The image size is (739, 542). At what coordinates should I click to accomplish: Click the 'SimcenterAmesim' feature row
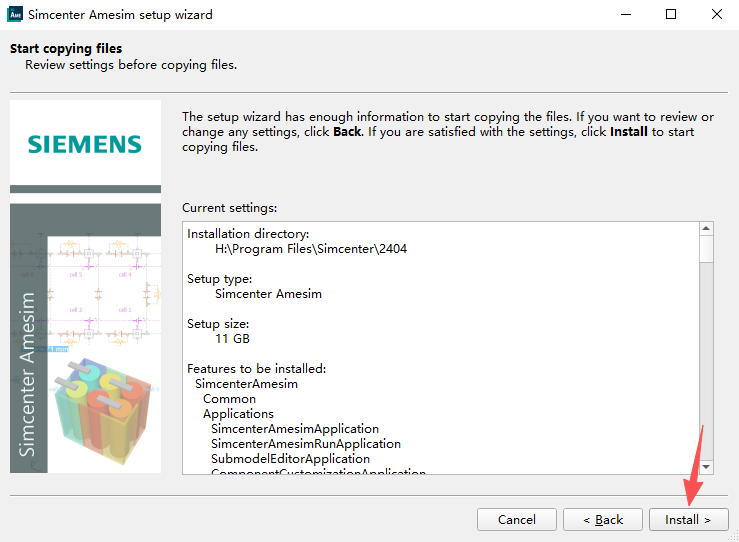[246, 384]
